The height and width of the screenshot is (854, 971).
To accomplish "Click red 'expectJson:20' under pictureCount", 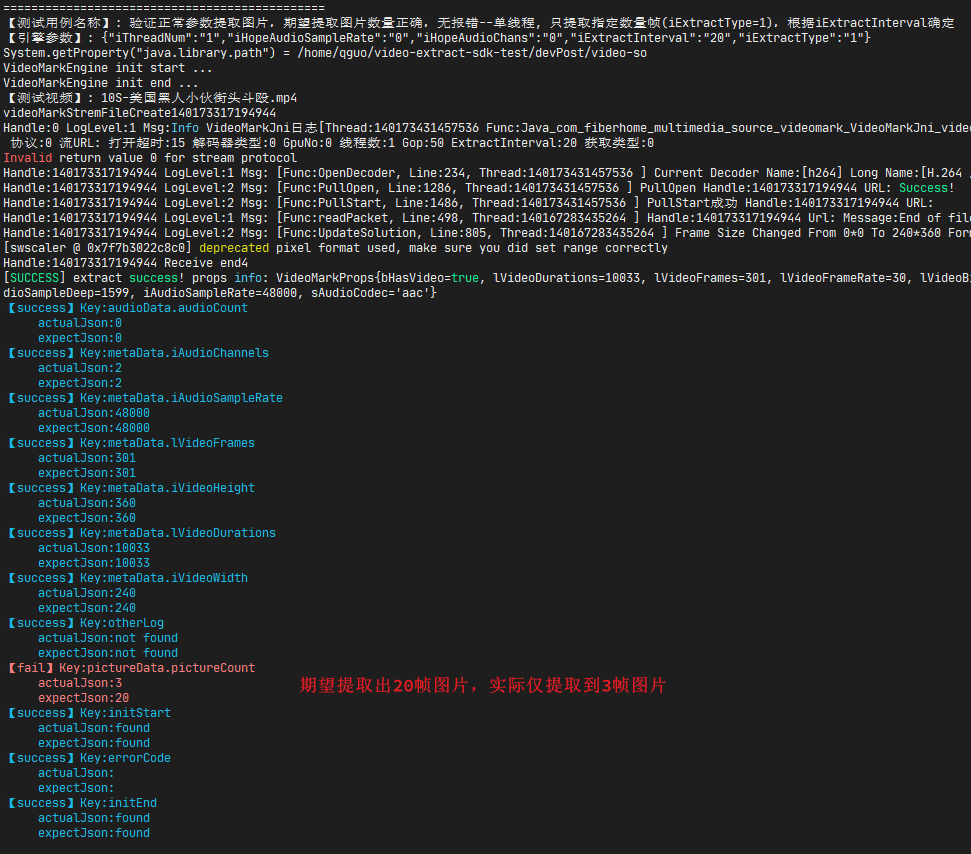I will tap(84, 699).
